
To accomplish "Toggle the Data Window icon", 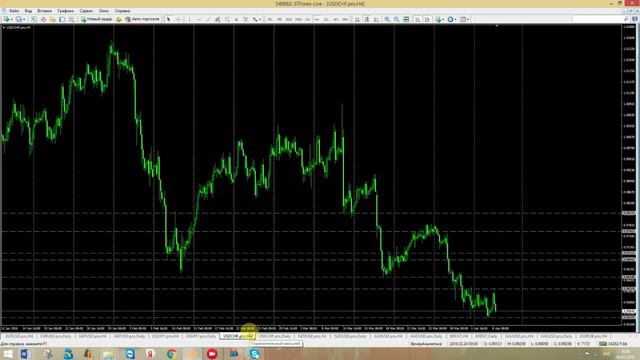I will [43, 19].
